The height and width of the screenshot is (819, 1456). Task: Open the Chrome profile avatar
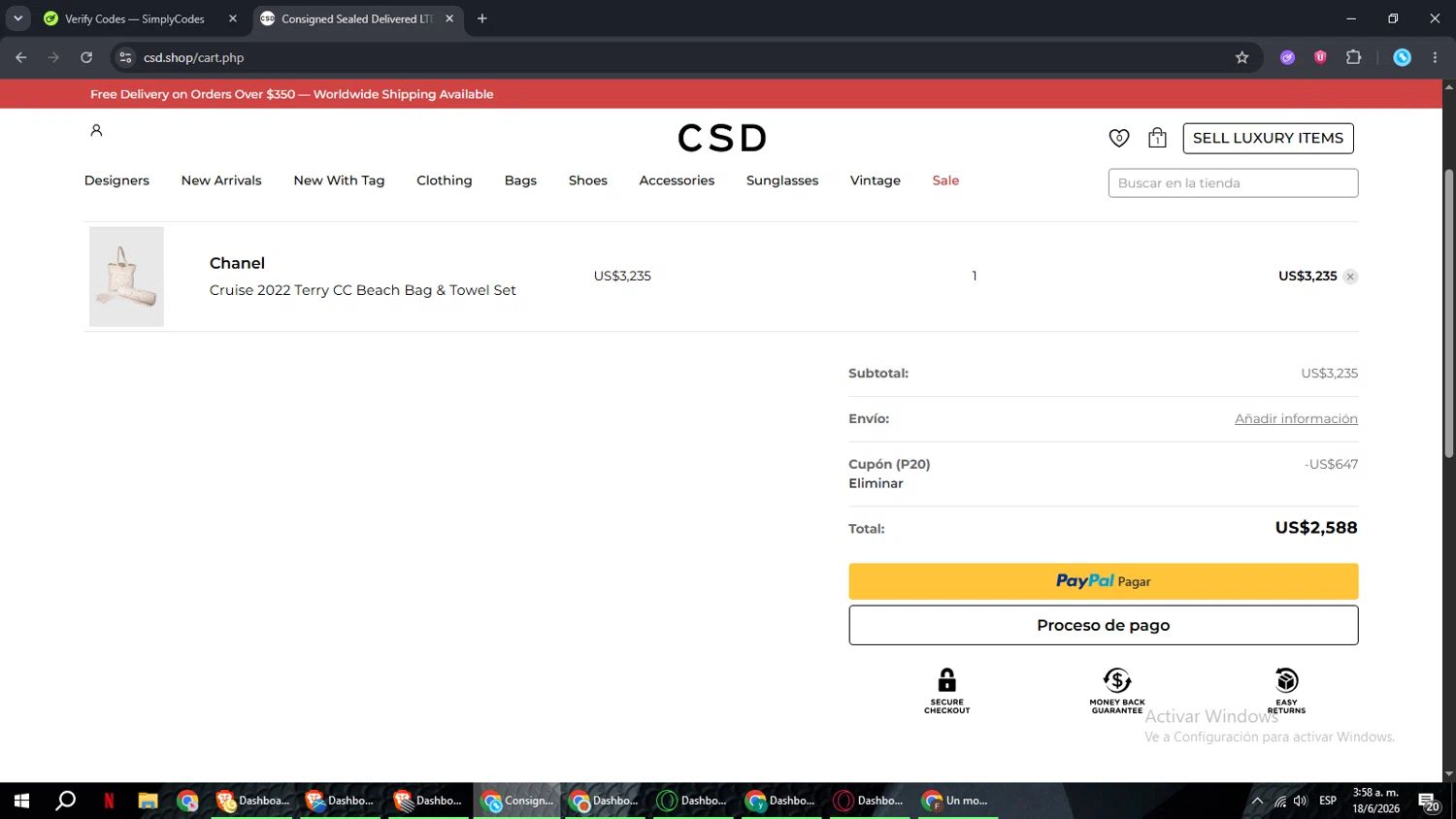(1402, 57)
